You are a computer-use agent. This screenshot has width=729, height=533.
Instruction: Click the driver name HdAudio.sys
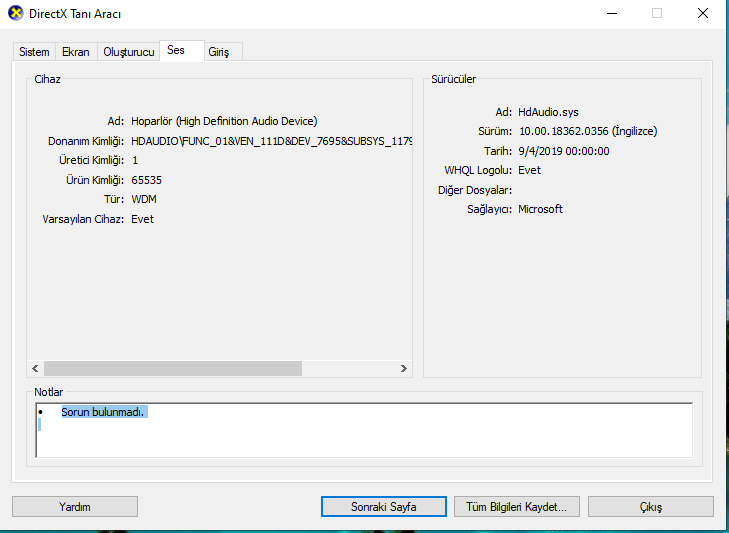pos(548,112)
